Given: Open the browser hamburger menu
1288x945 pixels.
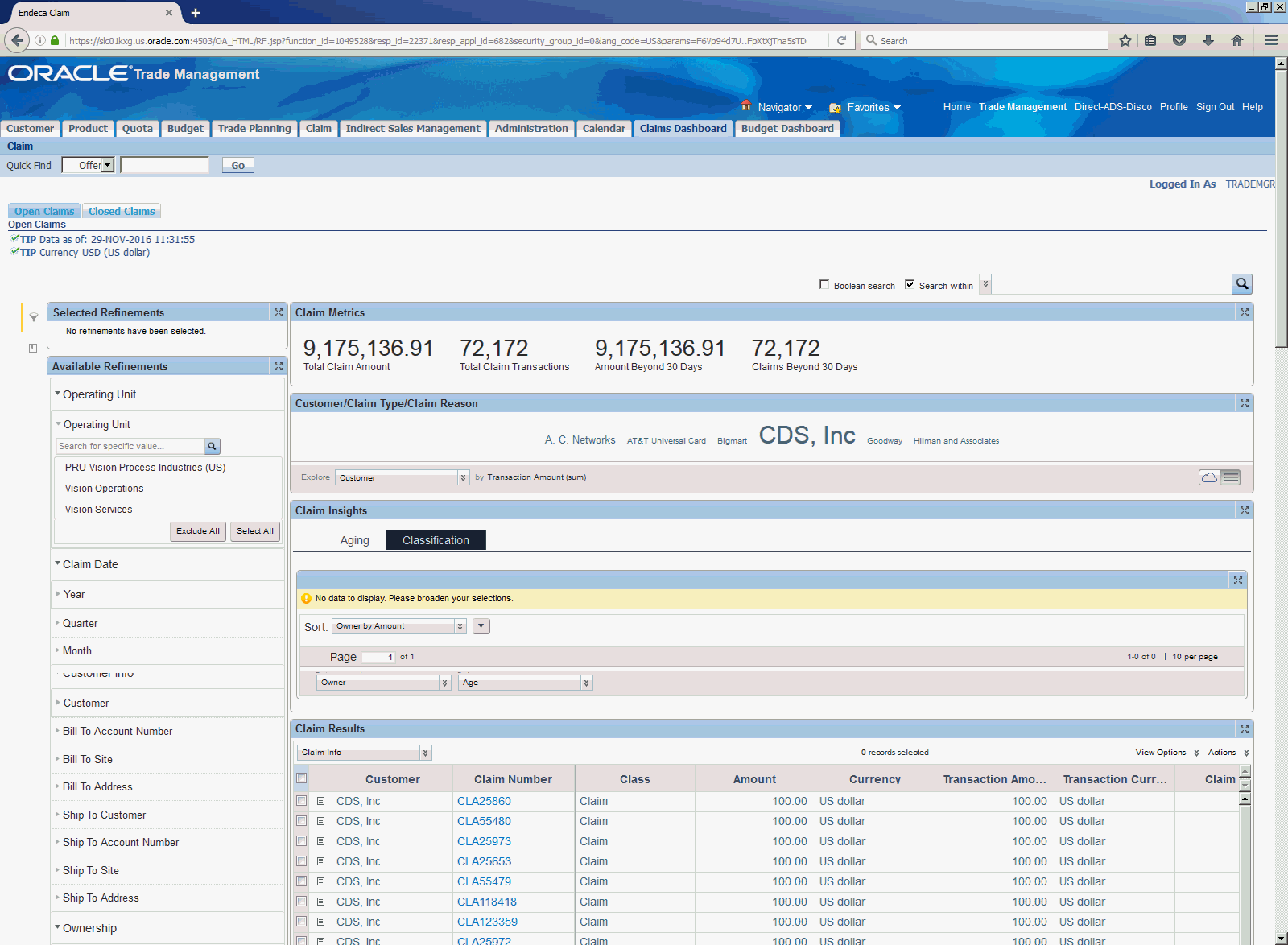Looking at the screenshot, I should coord(1271,40).
